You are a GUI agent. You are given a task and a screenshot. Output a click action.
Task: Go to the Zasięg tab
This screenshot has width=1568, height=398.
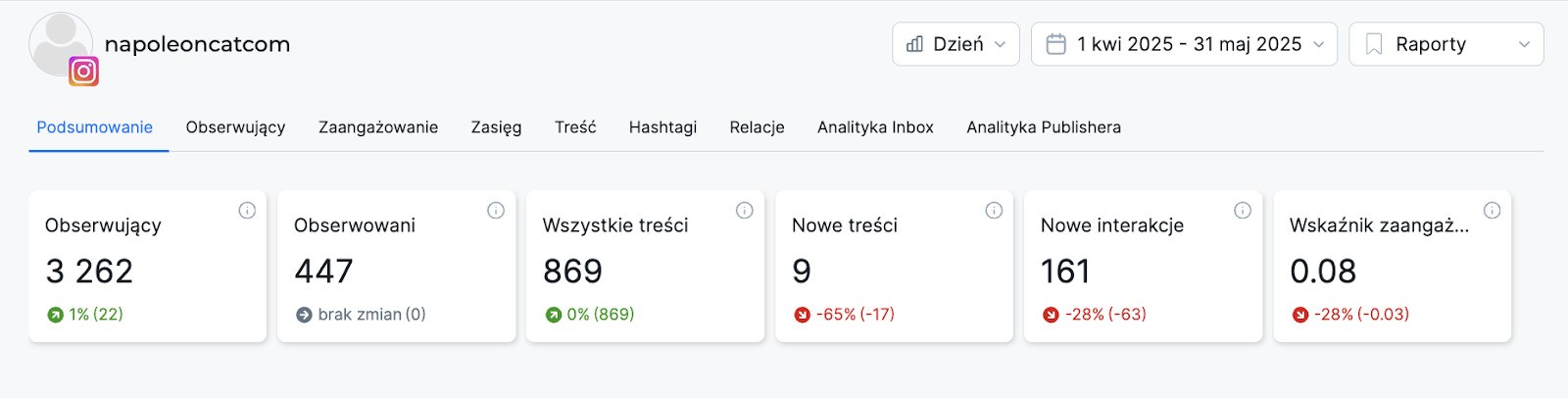496,127
